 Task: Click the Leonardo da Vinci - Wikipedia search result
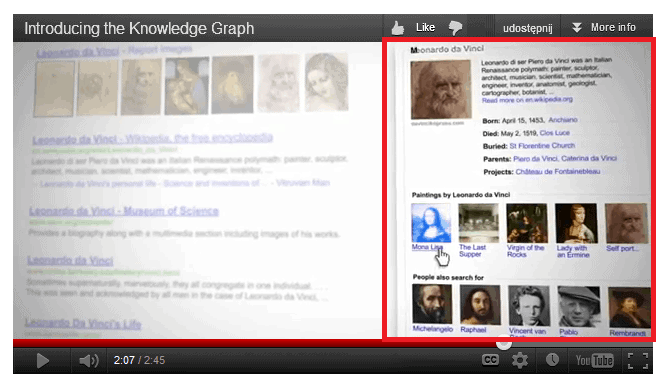coord(152,139)
